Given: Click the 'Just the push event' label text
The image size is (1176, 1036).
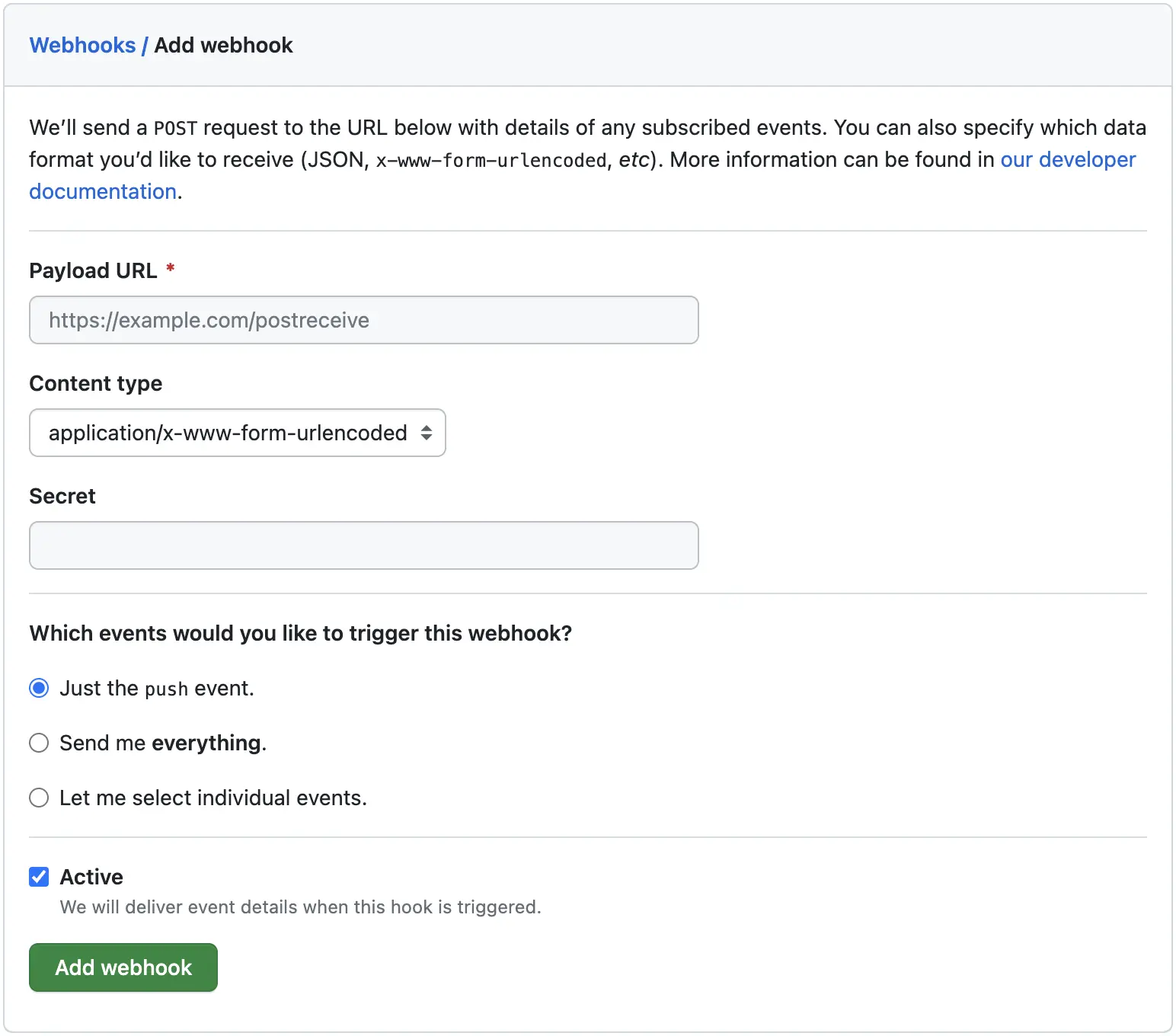Looking at the screenshot, I should pyautogui.click(x=156, y=689).
